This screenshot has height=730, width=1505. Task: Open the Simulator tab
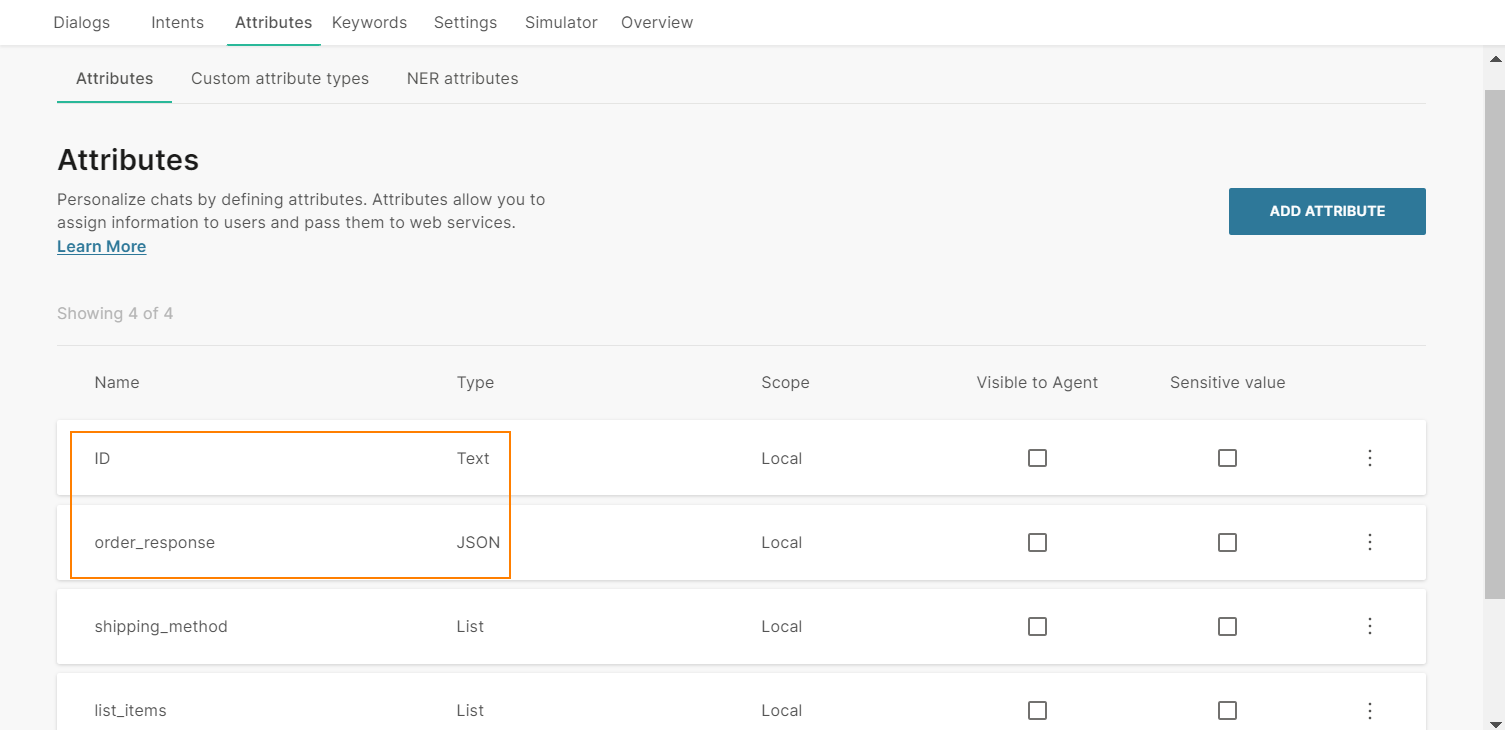coord(561,22)
